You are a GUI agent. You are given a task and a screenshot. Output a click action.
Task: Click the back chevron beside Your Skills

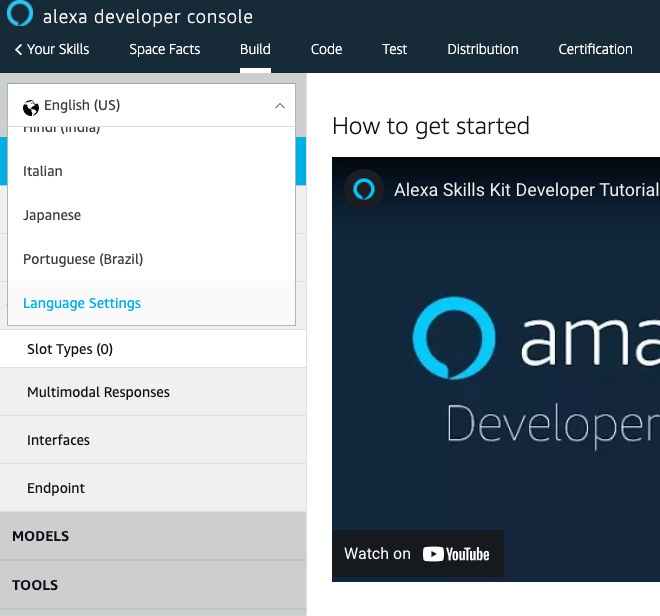coord(18,50)
